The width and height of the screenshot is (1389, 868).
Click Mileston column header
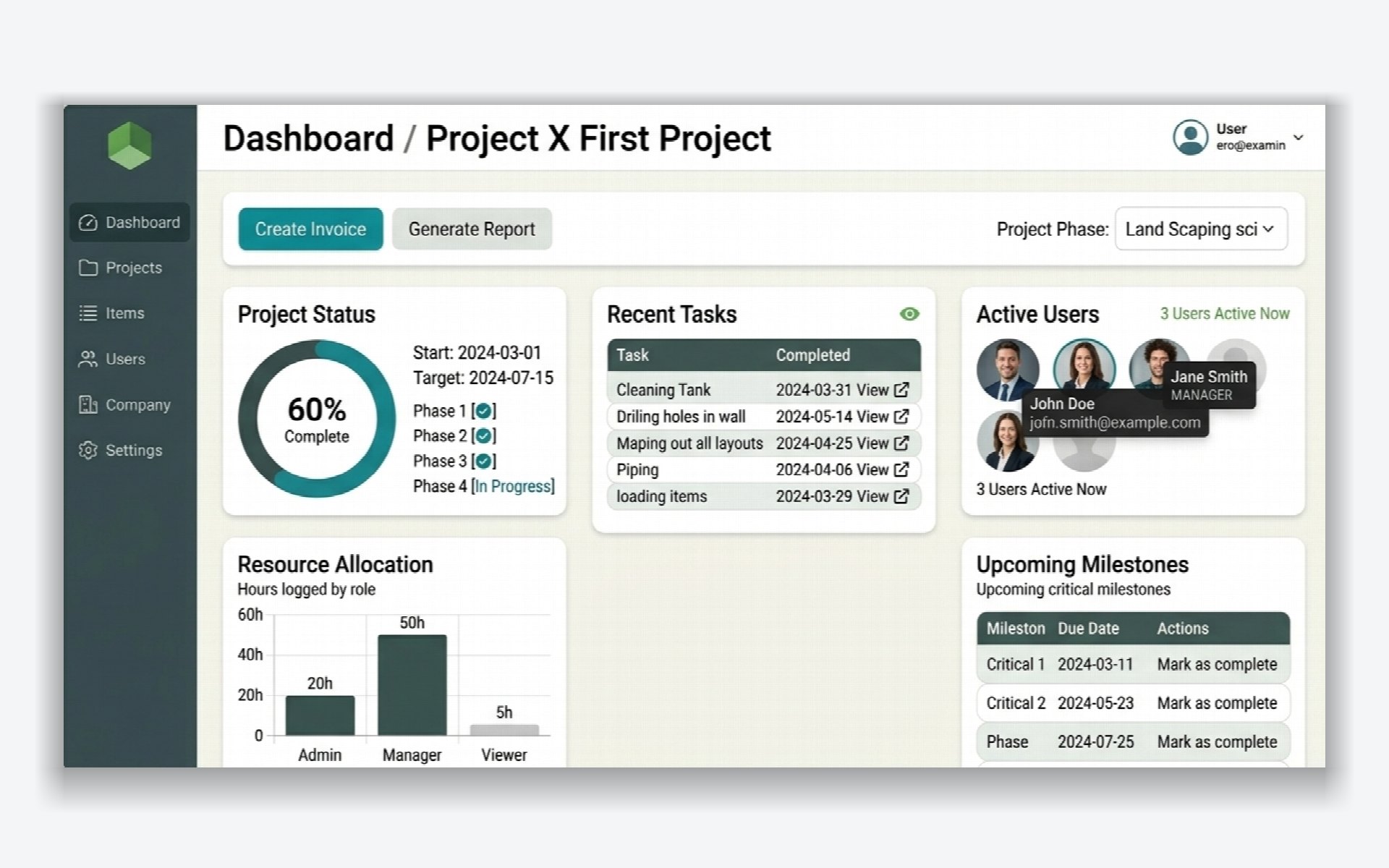point(1016,629)
